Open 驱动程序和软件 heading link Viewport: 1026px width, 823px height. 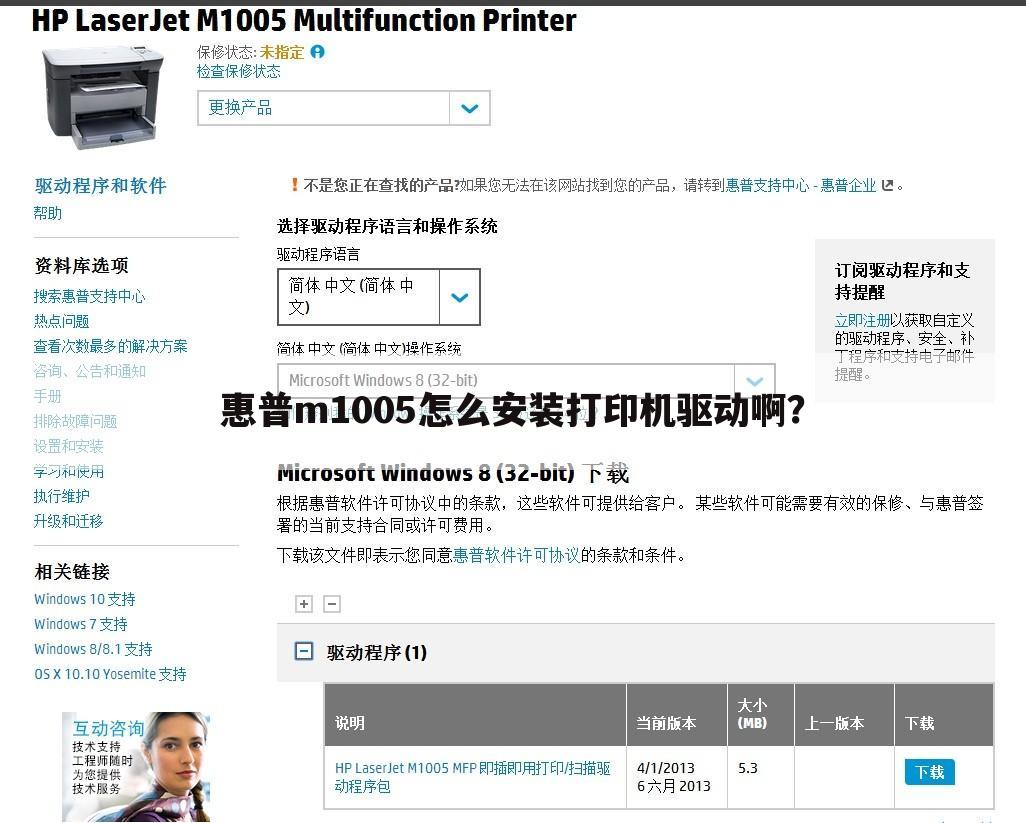(101, 186)
